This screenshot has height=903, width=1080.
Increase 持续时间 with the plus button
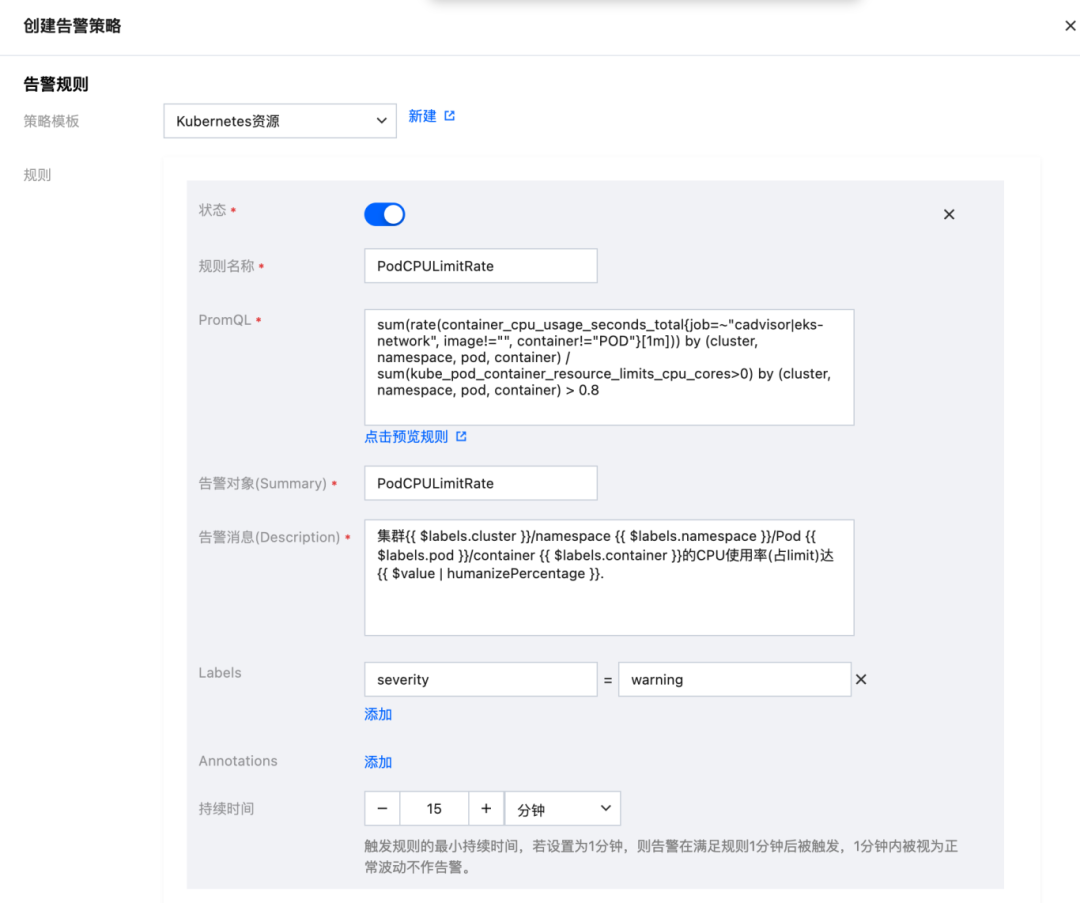[486, 809]
